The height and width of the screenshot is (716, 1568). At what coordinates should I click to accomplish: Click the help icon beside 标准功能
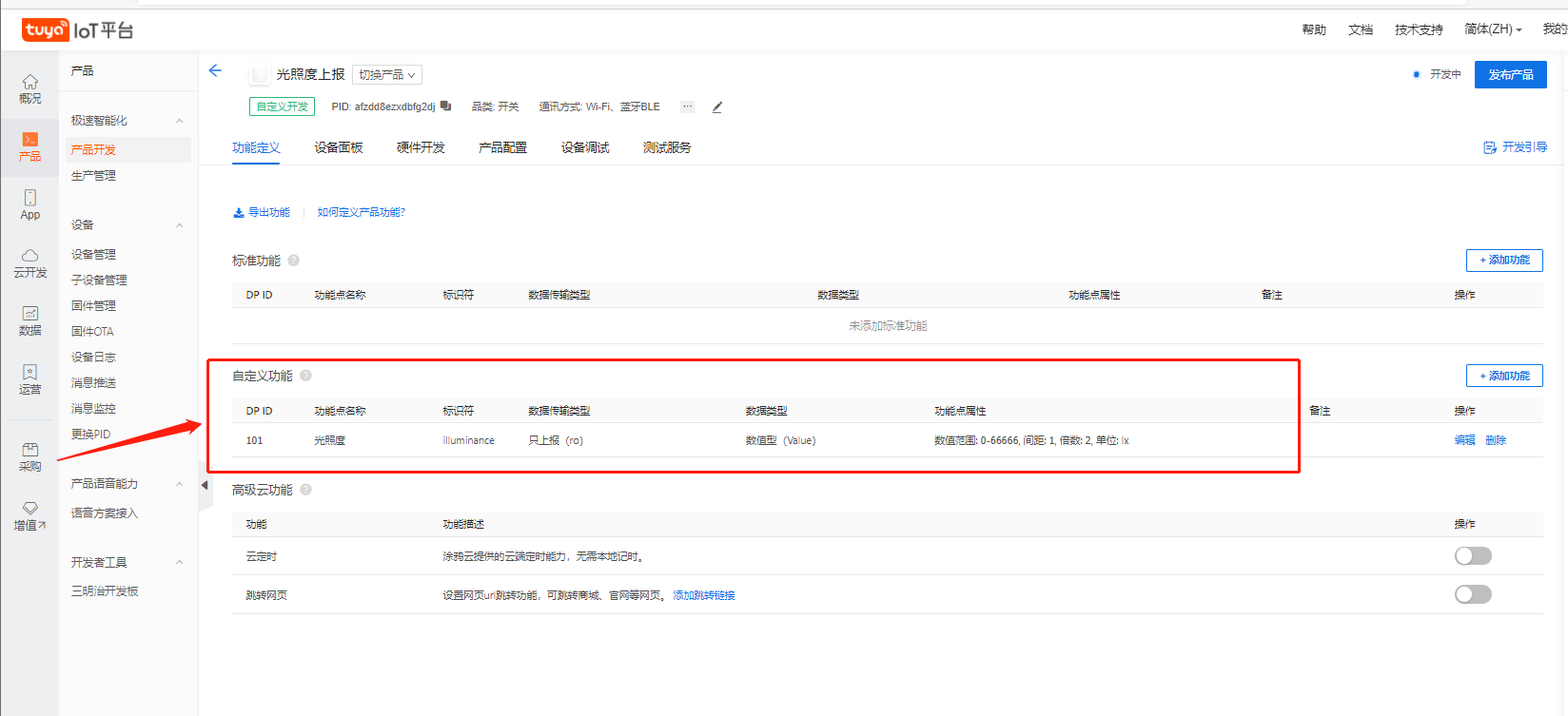(294, 261)
